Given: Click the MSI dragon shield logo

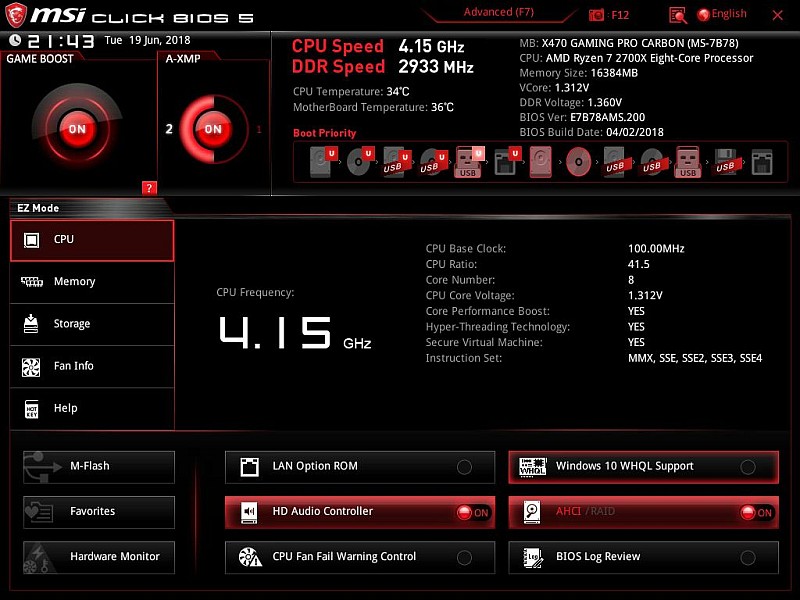Looking at the screenshot, I should pyautogui.click(x=15, y=15).
